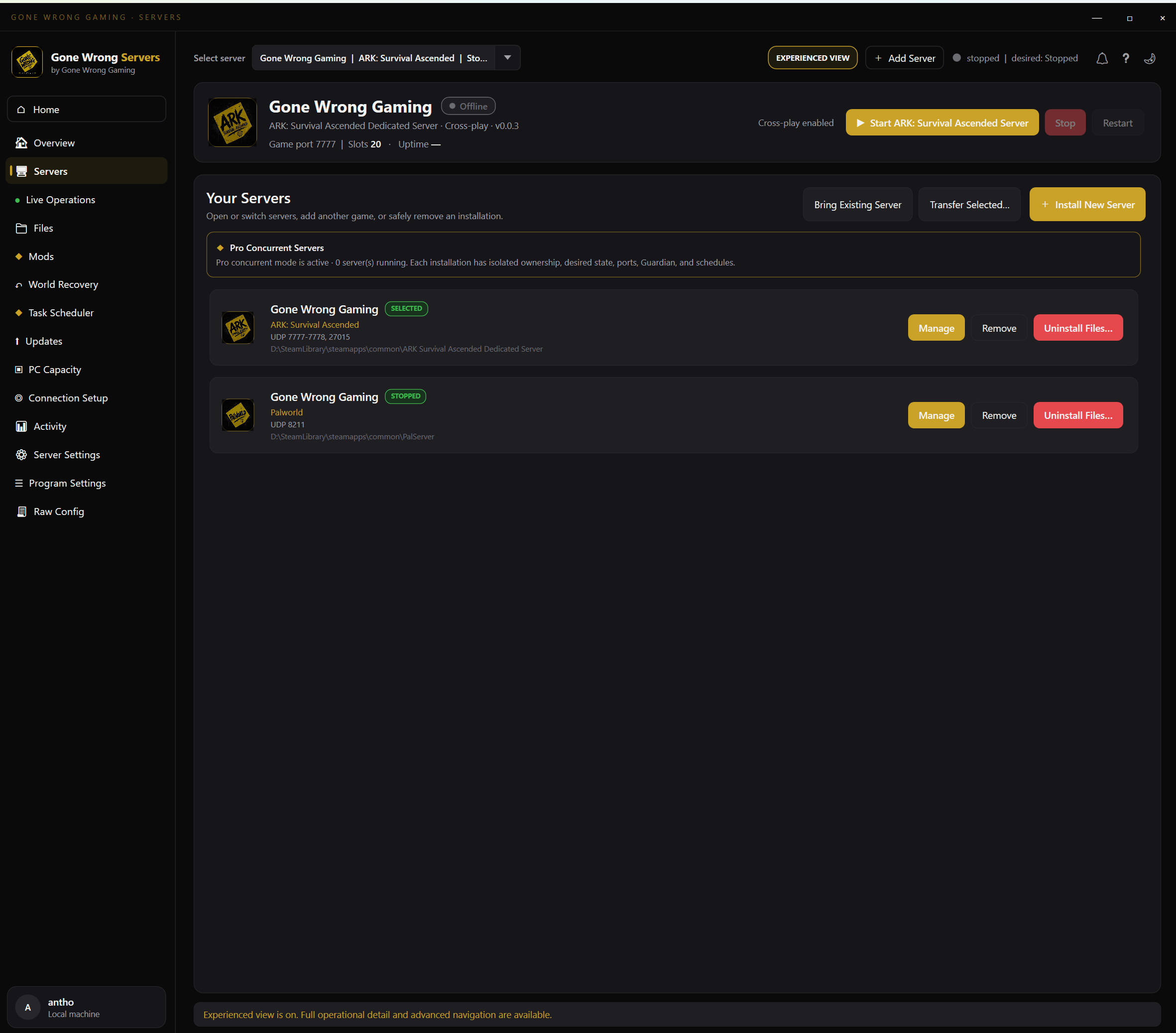This screenshot has height=1033, width=1176.
Task: Open the help question mark icon
Action: (x=1125, y=58)
